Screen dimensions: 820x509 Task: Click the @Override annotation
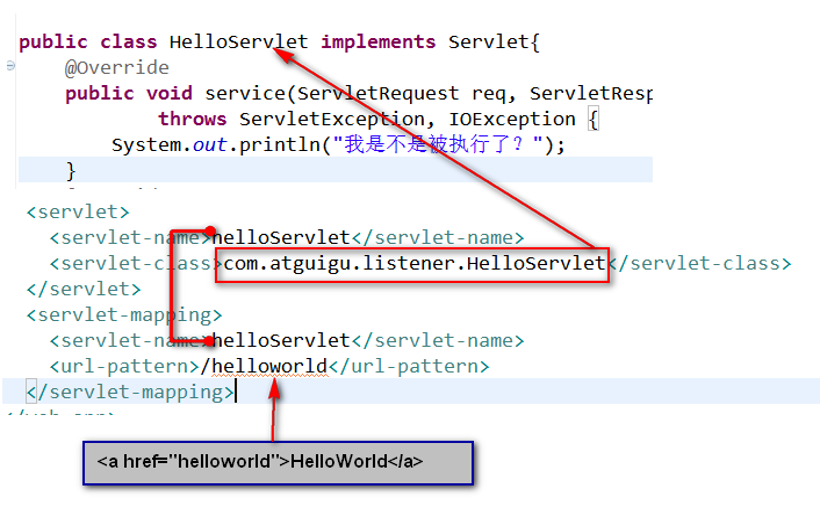tap(117, 67)
